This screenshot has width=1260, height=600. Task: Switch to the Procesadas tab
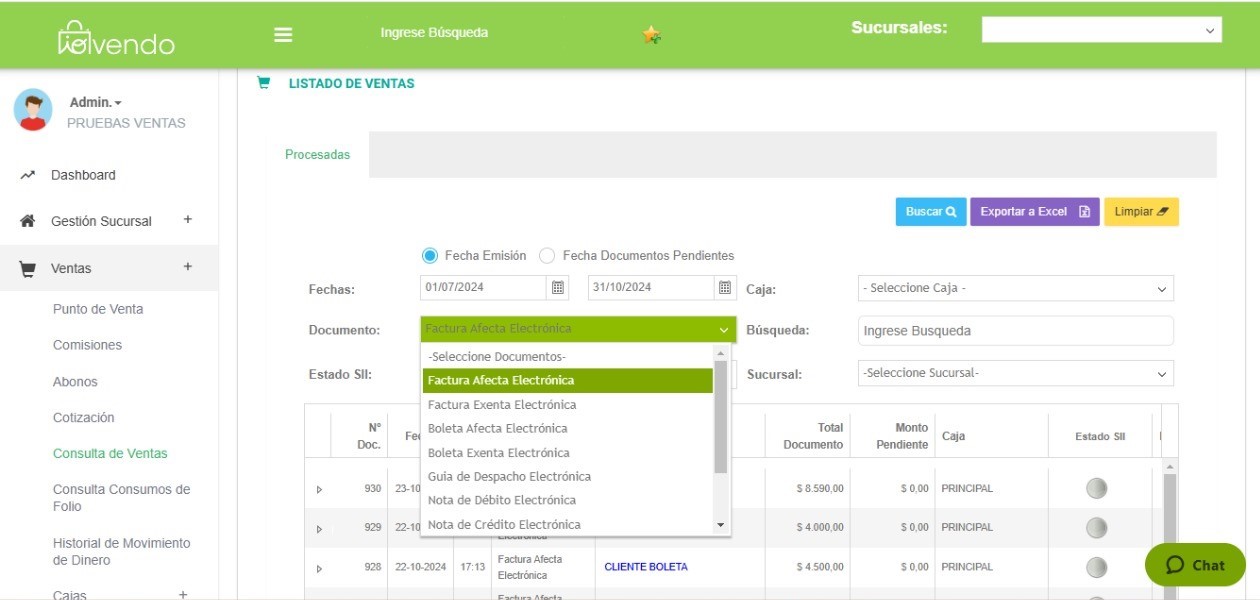point(317,155)
